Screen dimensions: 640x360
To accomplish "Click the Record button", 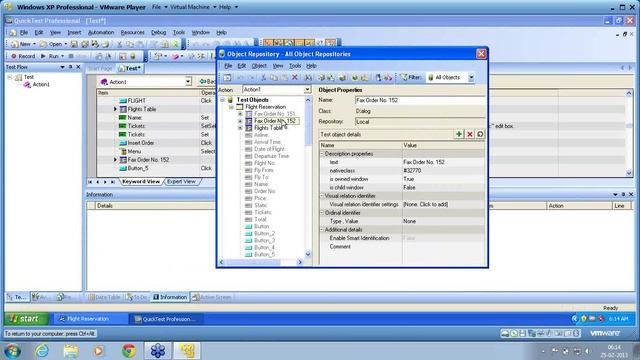I will [23, 56].
